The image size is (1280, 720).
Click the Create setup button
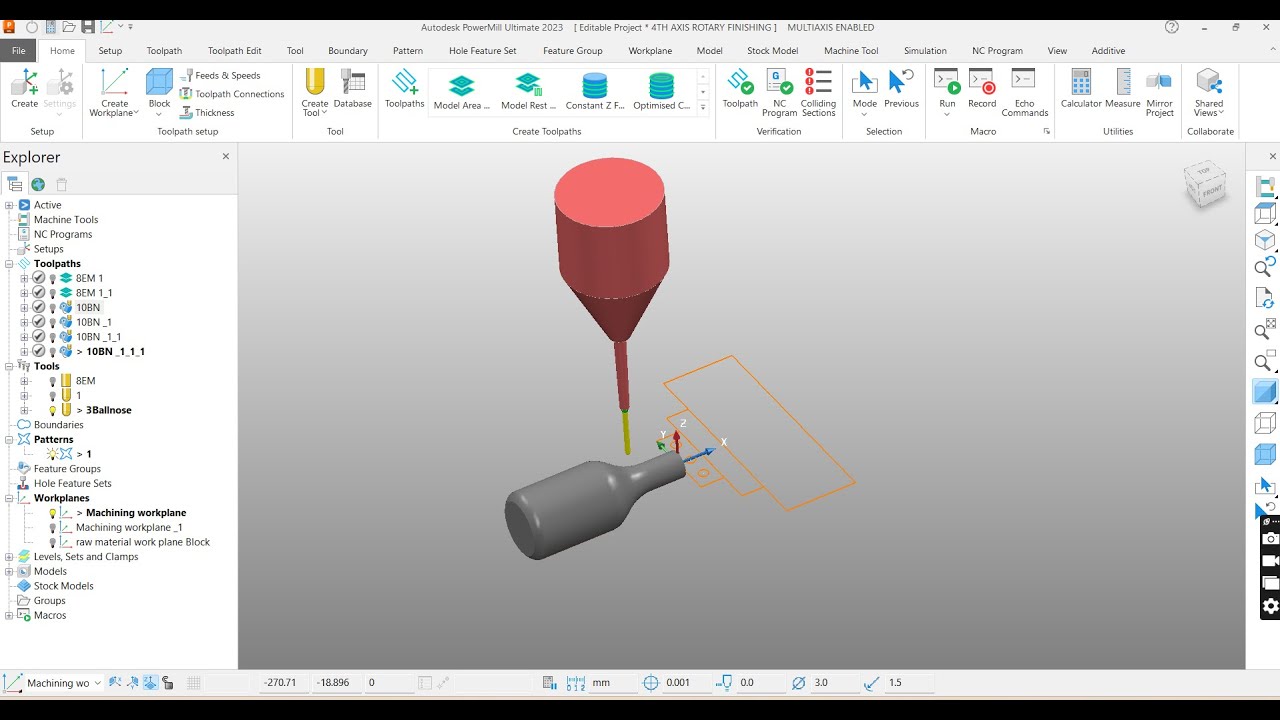point(24,89)
